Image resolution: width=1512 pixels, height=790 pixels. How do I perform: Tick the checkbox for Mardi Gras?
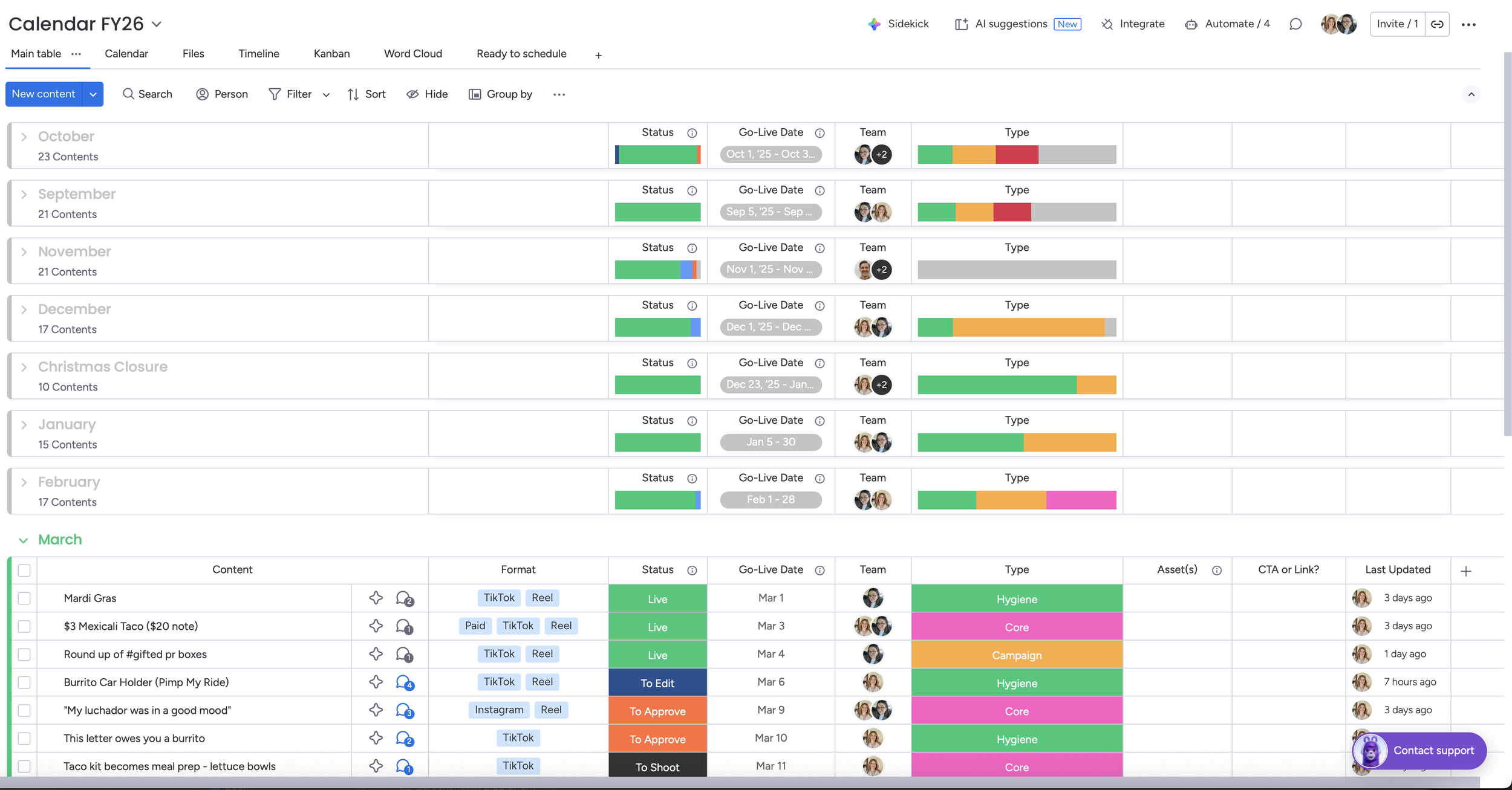[x=24, y=598]
